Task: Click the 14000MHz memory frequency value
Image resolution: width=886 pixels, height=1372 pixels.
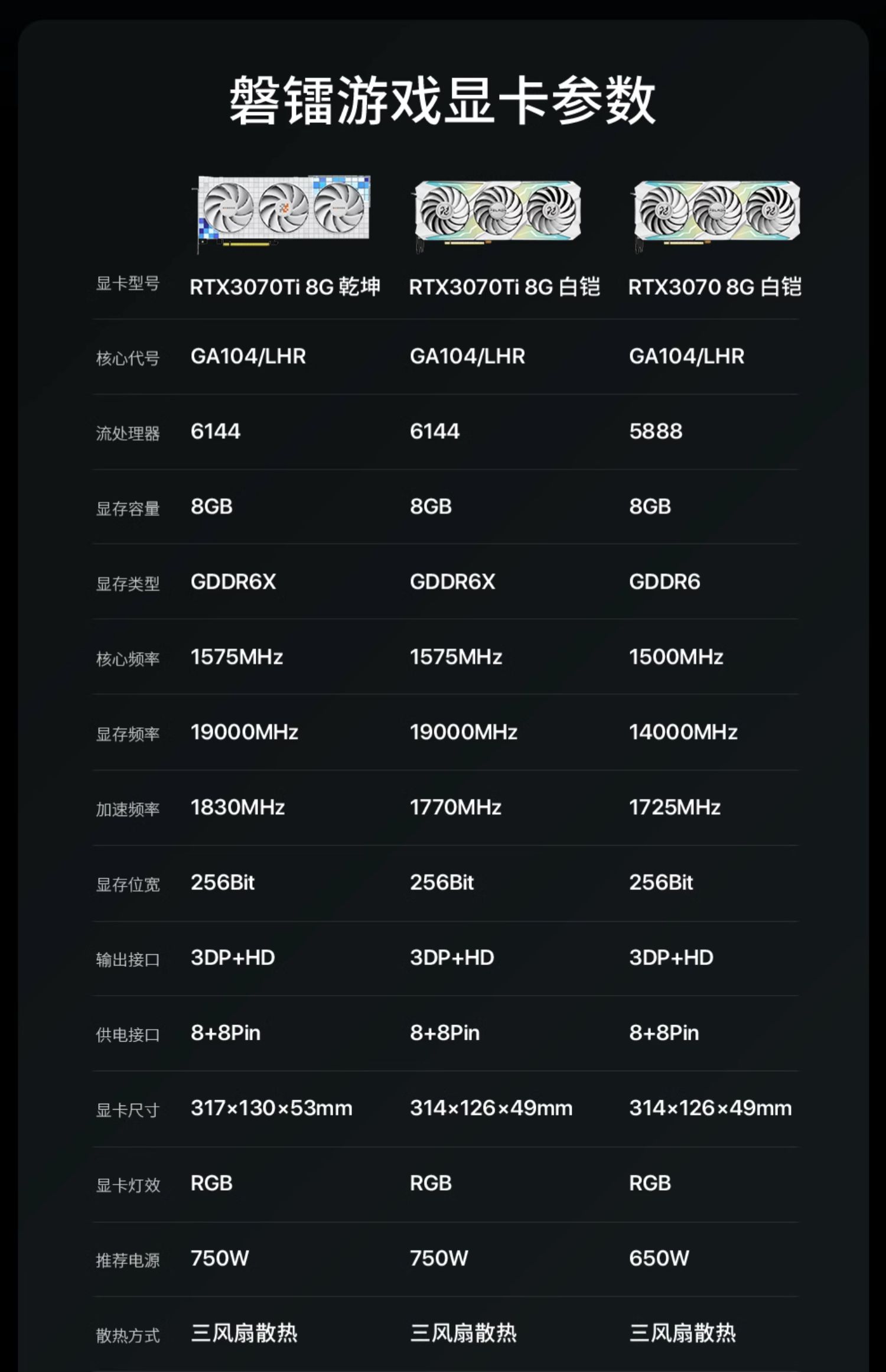Action: (x=683, y=733)
